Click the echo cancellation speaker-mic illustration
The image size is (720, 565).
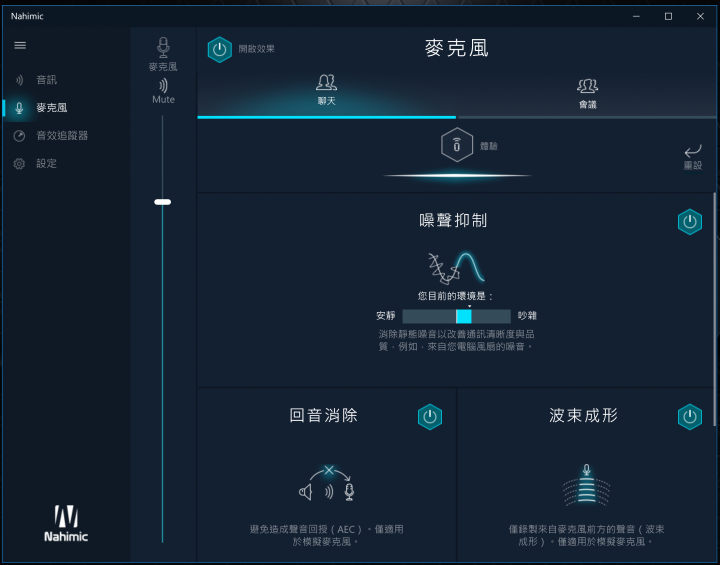[327, 483]
